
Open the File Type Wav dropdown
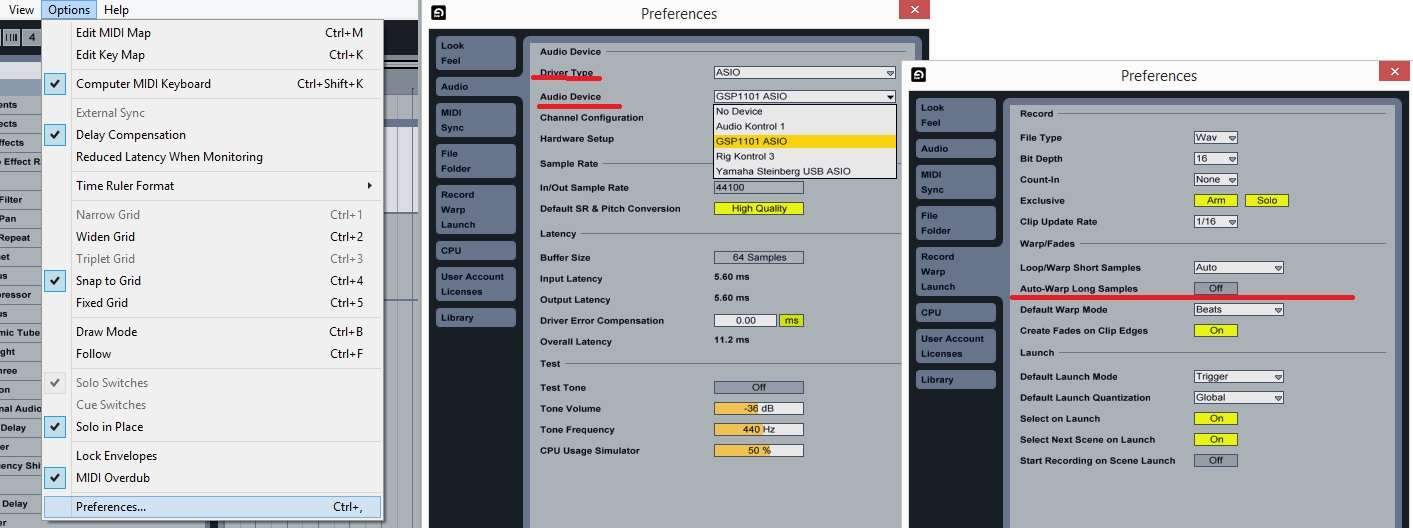[x=1216, y=138]
